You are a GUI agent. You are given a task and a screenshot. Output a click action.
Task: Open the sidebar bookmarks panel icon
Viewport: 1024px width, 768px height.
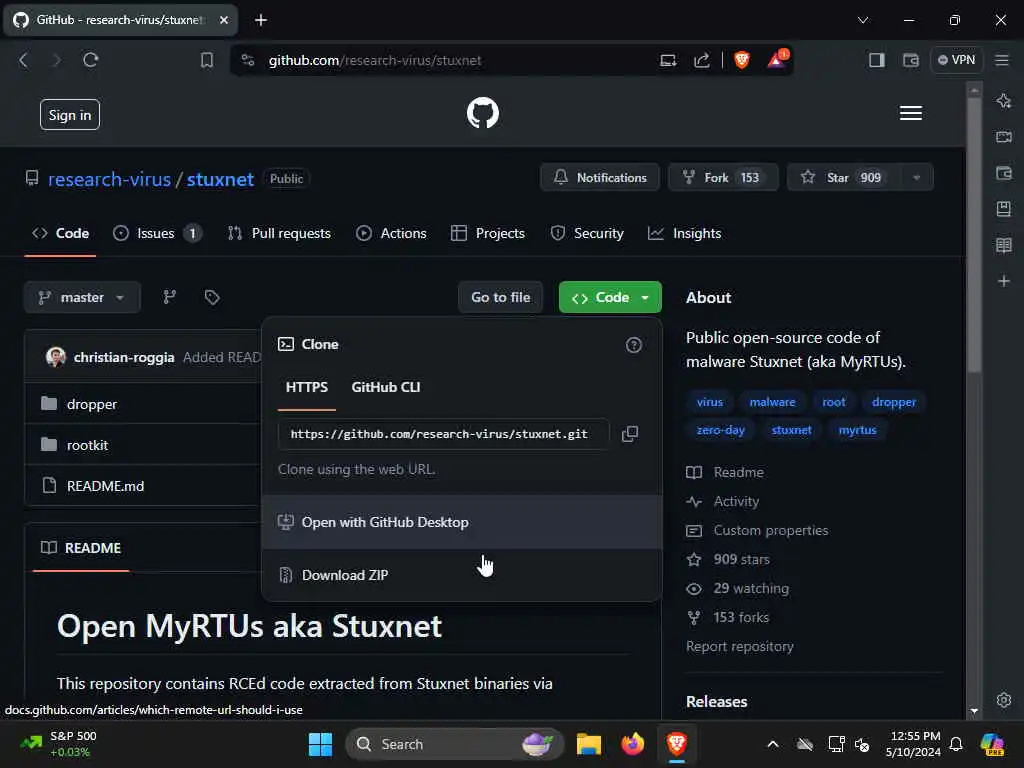coord(1004,209)
